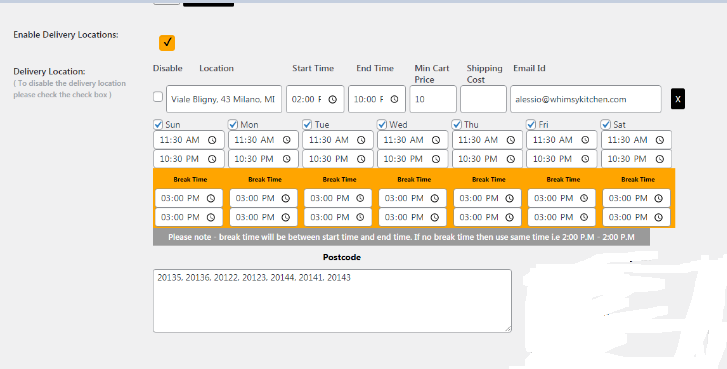727x369 pixels.
Task: Click Thu first break time 03:00 PM field
Action: point(487,198)
